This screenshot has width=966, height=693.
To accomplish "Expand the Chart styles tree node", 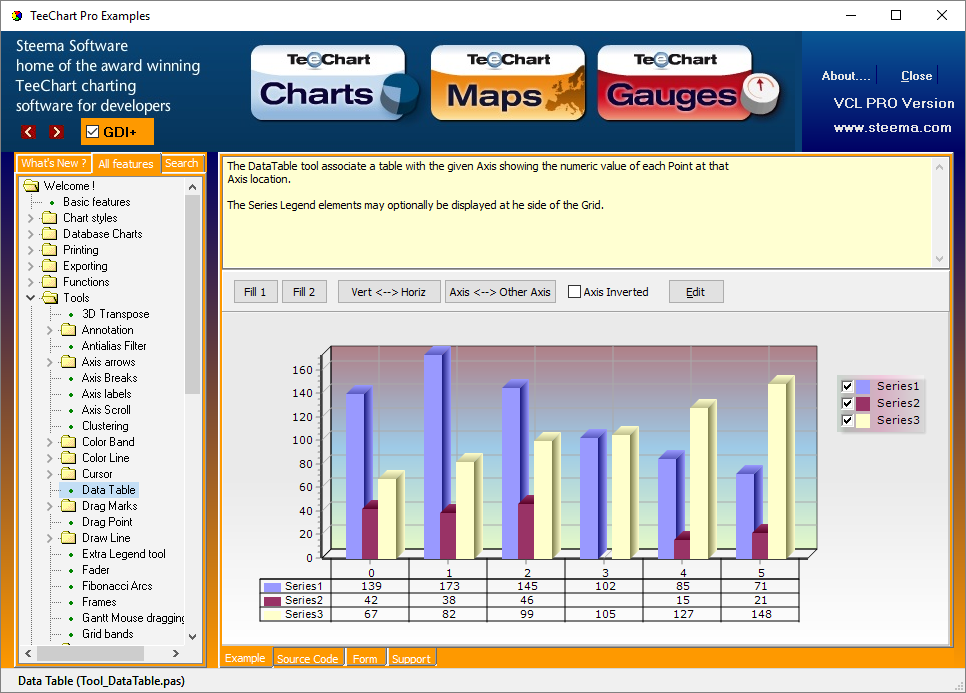I will point(31,217).
